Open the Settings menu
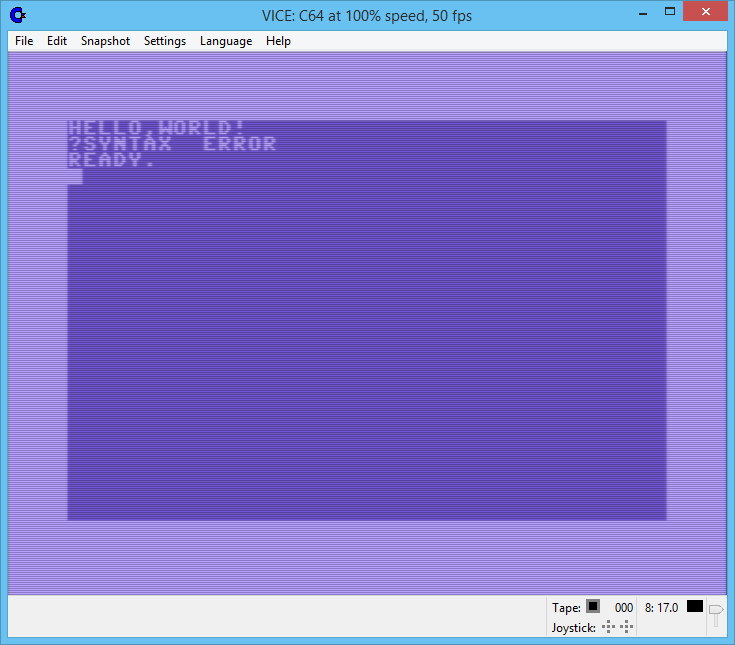735x645 pixels. (x=165, y=41)
